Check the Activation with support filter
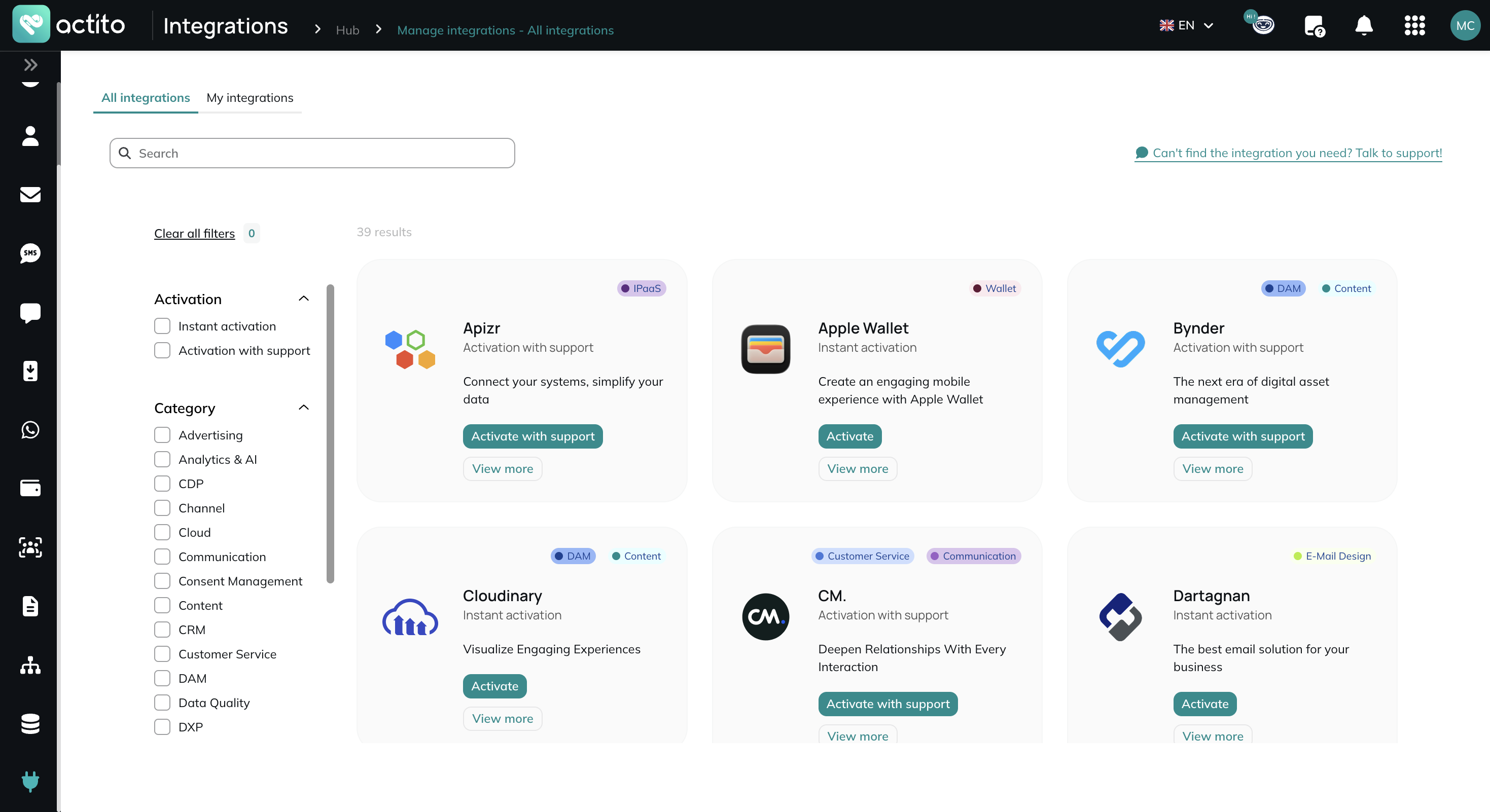This screenshot has height=812, width=1490. point(162,350)
